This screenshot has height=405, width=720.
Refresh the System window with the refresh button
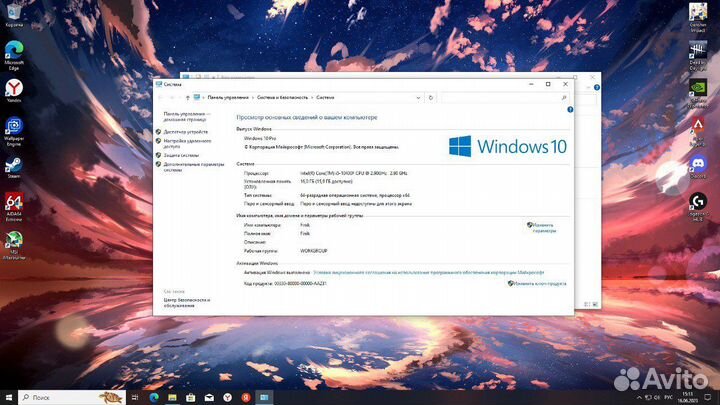[431, 97]
